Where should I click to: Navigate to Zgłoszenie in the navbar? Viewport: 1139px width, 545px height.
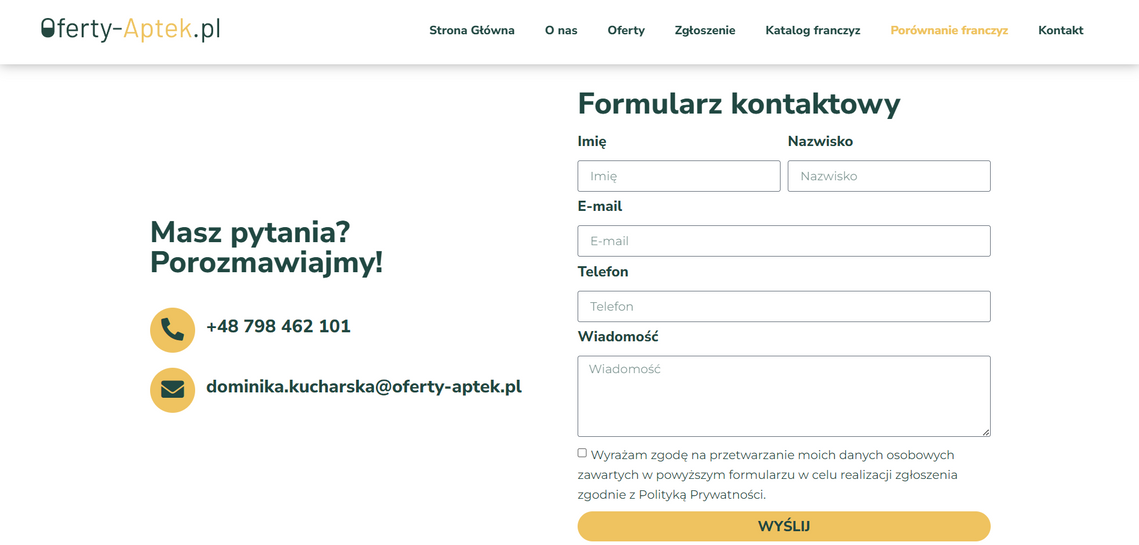click(705, 30)
